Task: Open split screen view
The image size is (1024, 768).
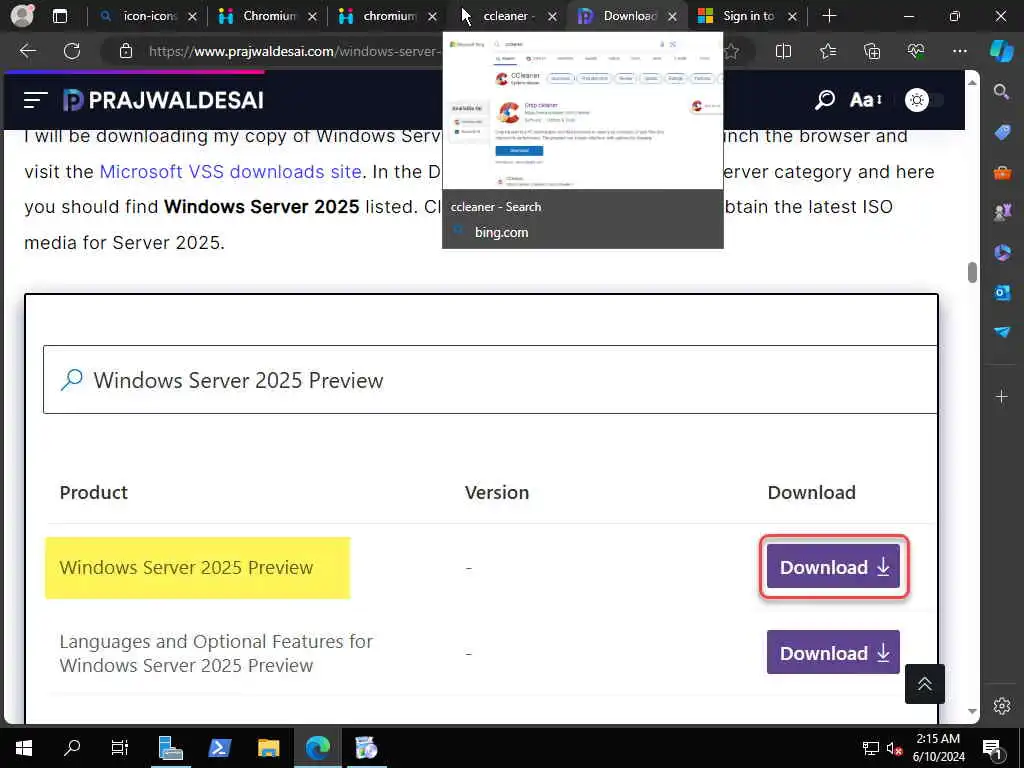Action: tap(783, 51)
